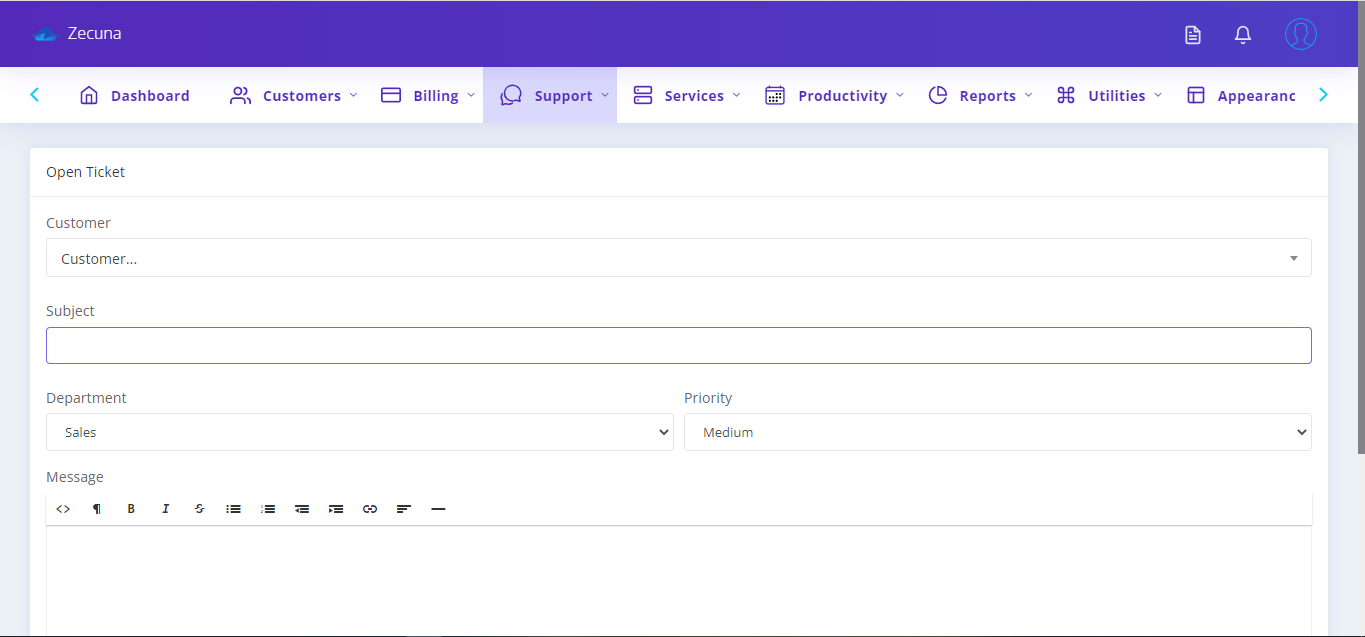Click the indent icon in the toolbar
This screenshot has height=637, width=1365.
(x=335, y=508)
